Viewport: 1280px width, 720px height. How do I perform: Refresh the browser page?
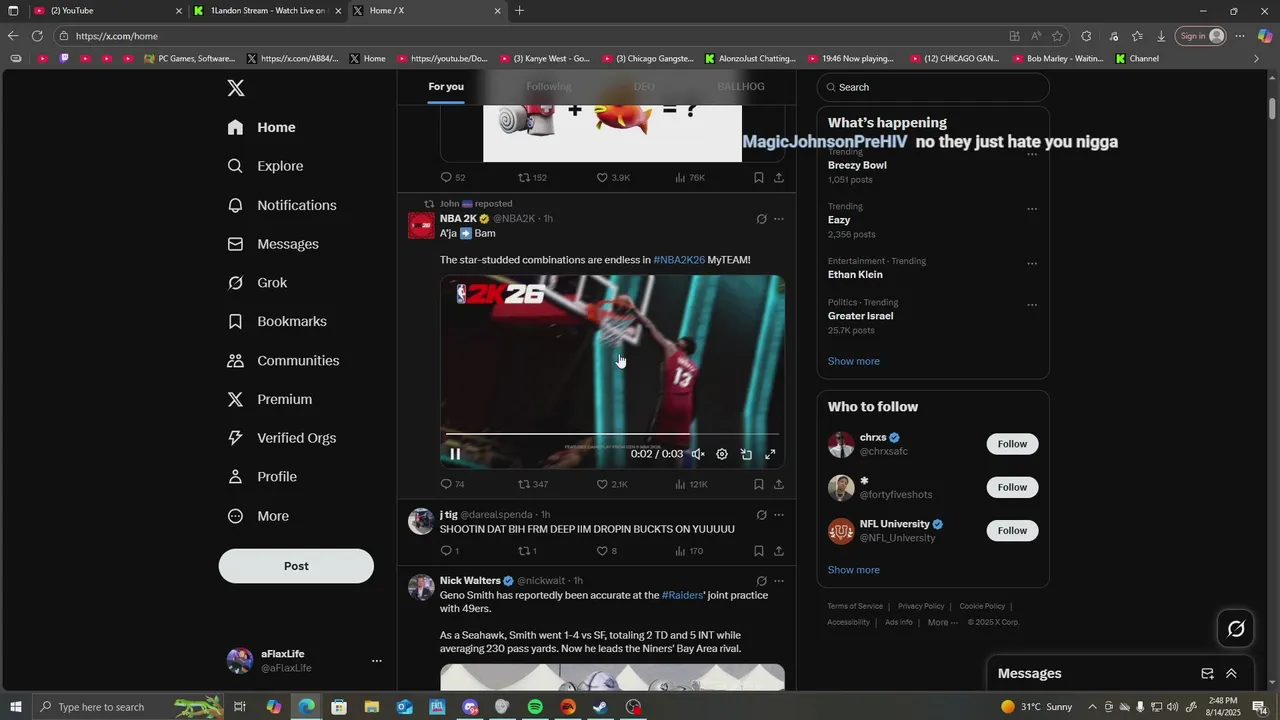click(x=37, y=36)
